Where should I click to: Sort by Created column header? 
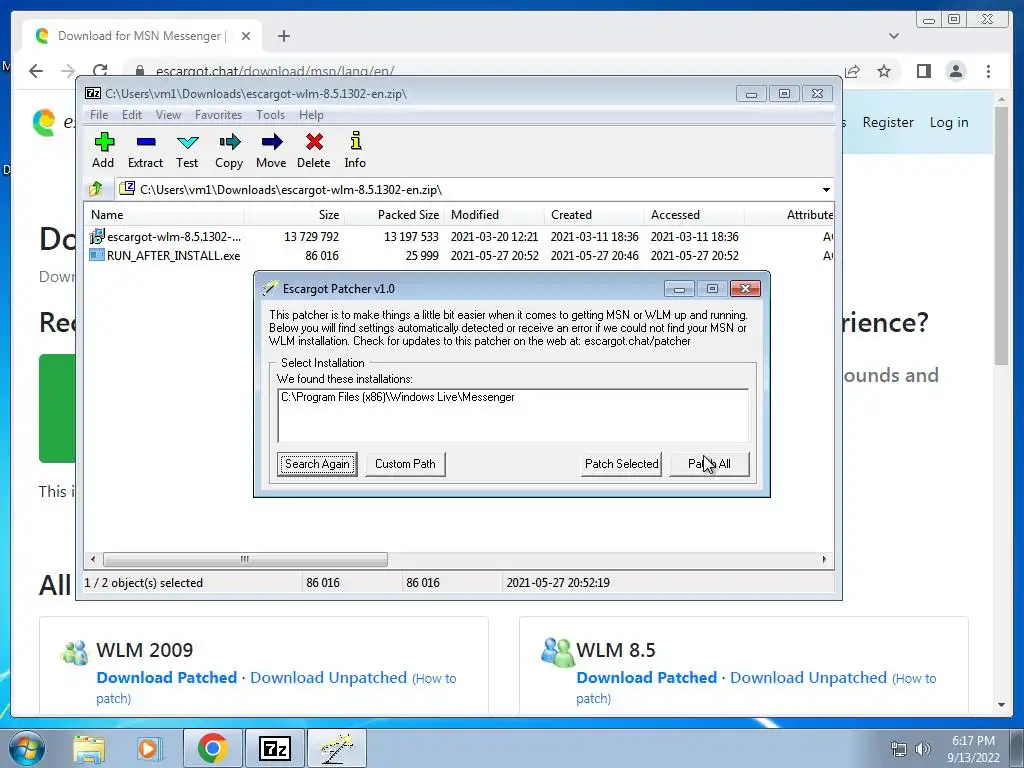[x=594, y=215]
